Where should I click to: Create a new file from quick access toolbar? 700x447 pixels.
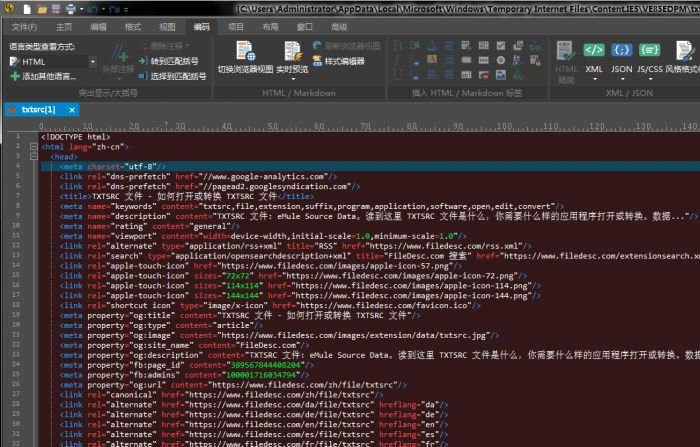coord(27,9)
